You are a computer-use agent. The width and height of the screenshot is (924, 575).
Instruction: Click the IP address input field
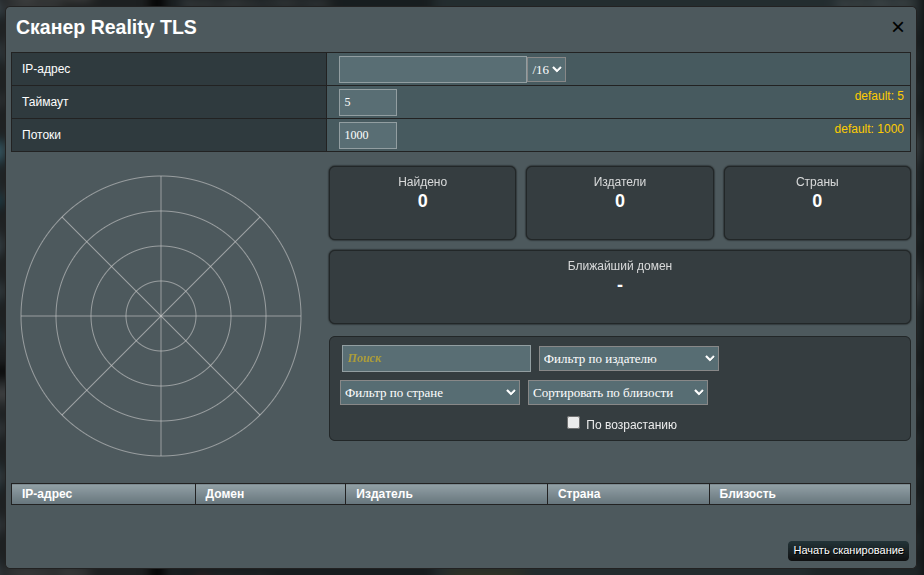click(433, 70)
